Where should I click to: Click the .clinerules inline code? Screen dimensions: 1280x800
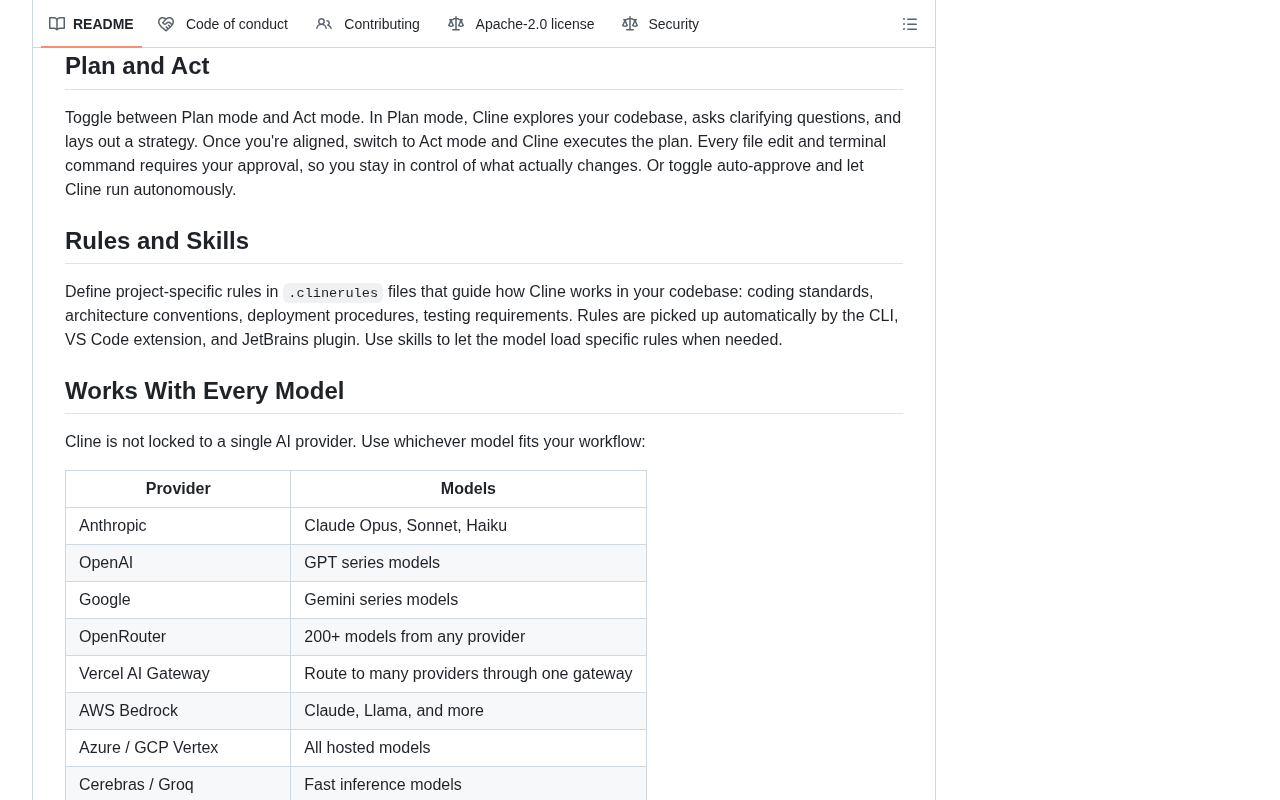tap(333, 293)
